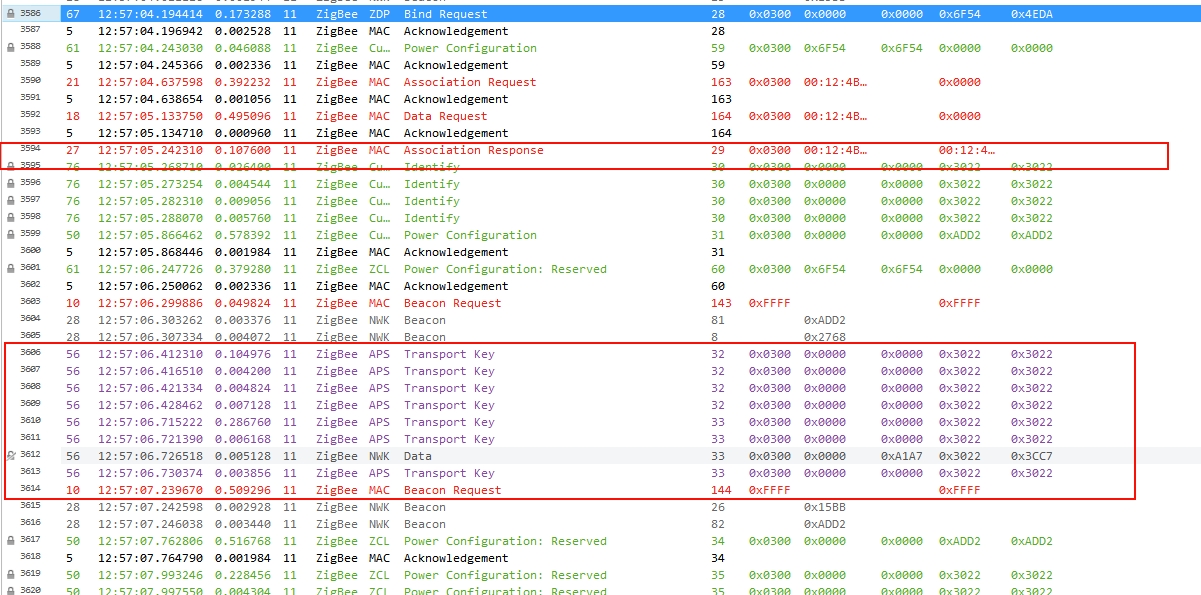Select Acknowledgement packet 3618
Screen dimensions: 1201x595
600,558
